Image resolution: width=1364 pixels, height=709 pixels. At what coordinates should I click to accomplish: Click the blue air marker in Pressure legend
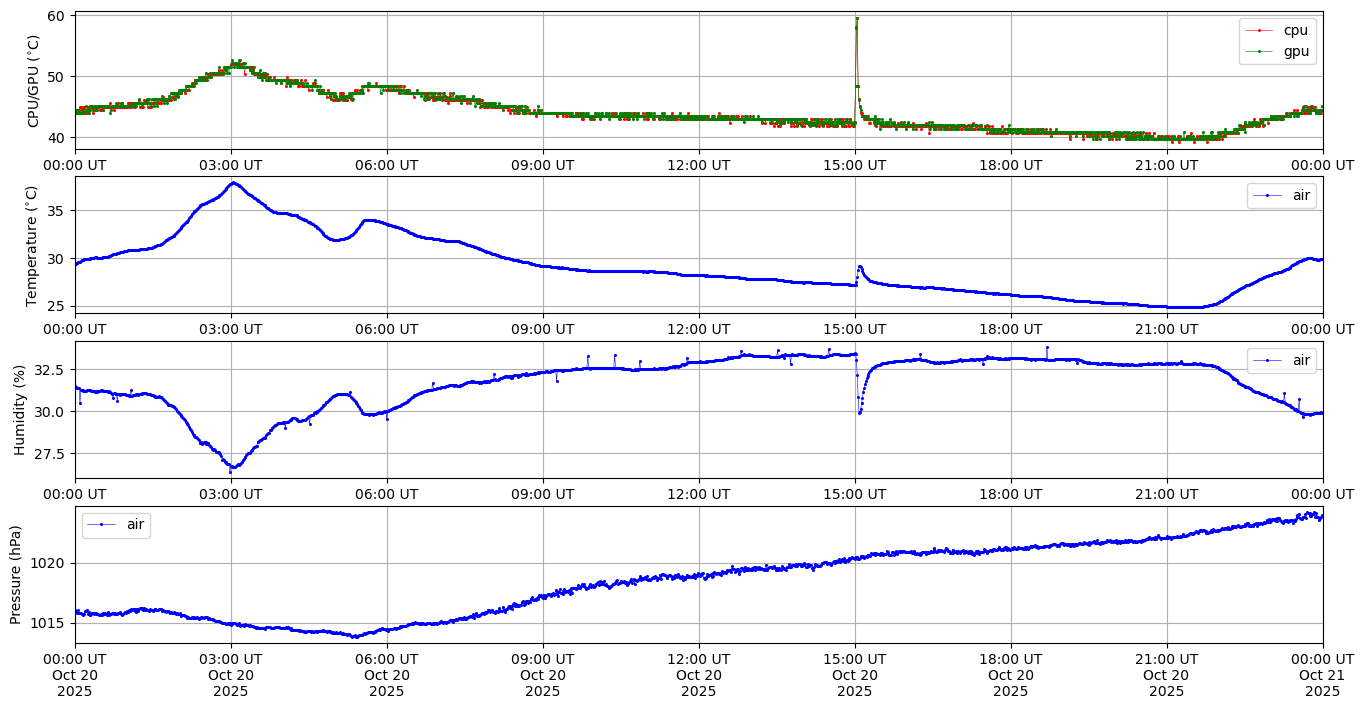102,525
